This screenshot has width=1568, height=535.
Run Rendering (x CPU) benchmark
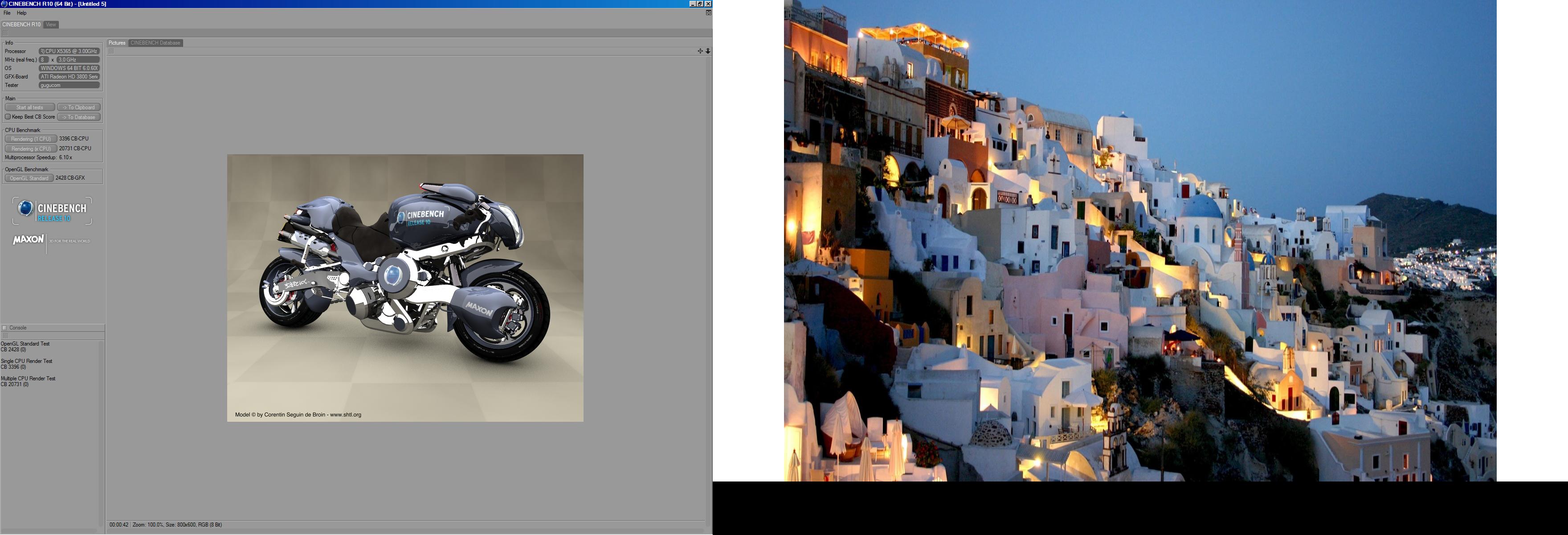[x=30, y=148]
